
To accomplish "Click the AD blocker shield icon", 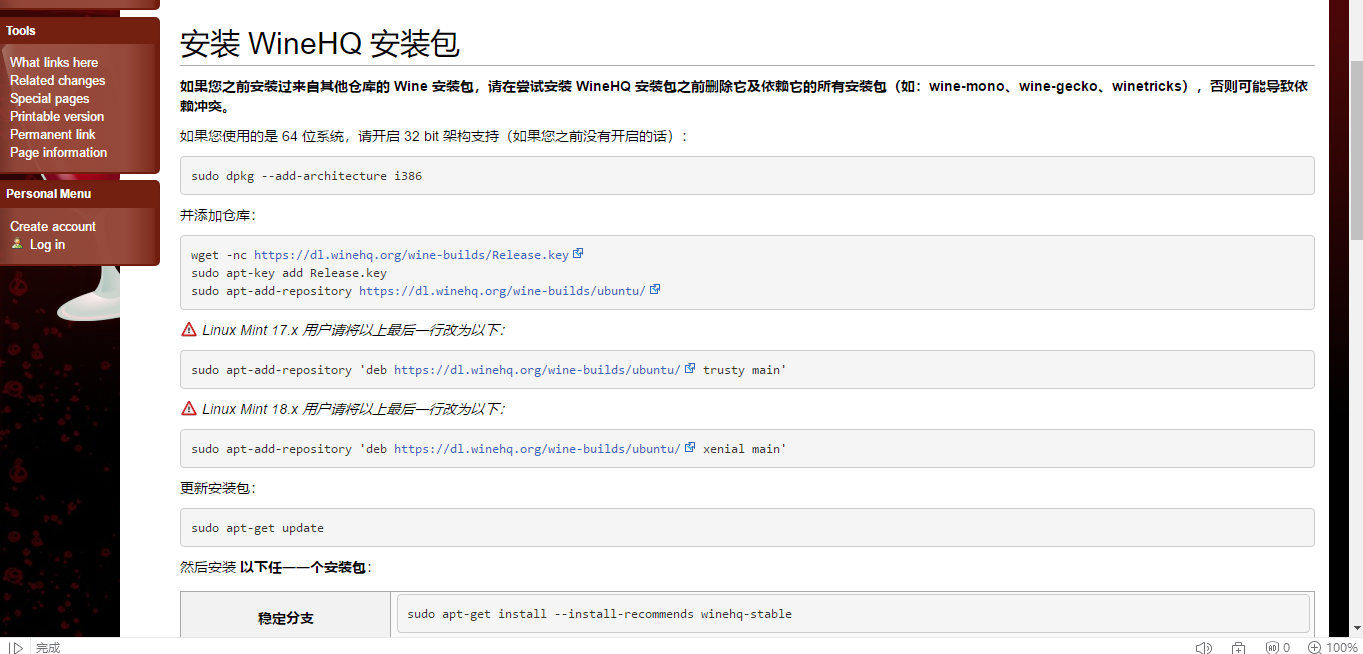I will pos(1272,647).
